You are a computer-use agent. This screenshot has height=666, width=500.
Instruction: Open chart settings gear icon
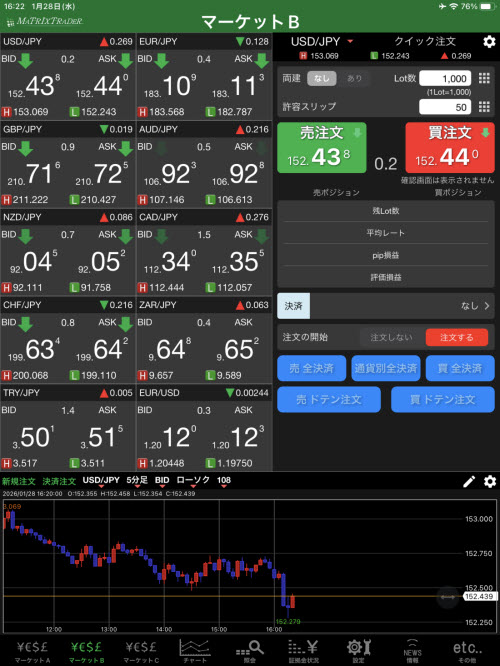pyautogui.click(x=490, y=482)
